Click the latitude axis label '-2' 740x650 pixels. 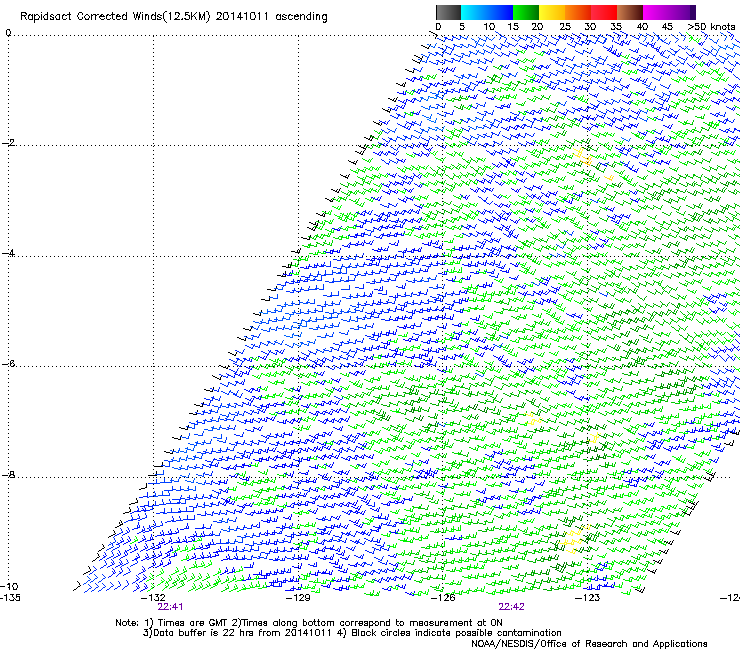[8, 143]
